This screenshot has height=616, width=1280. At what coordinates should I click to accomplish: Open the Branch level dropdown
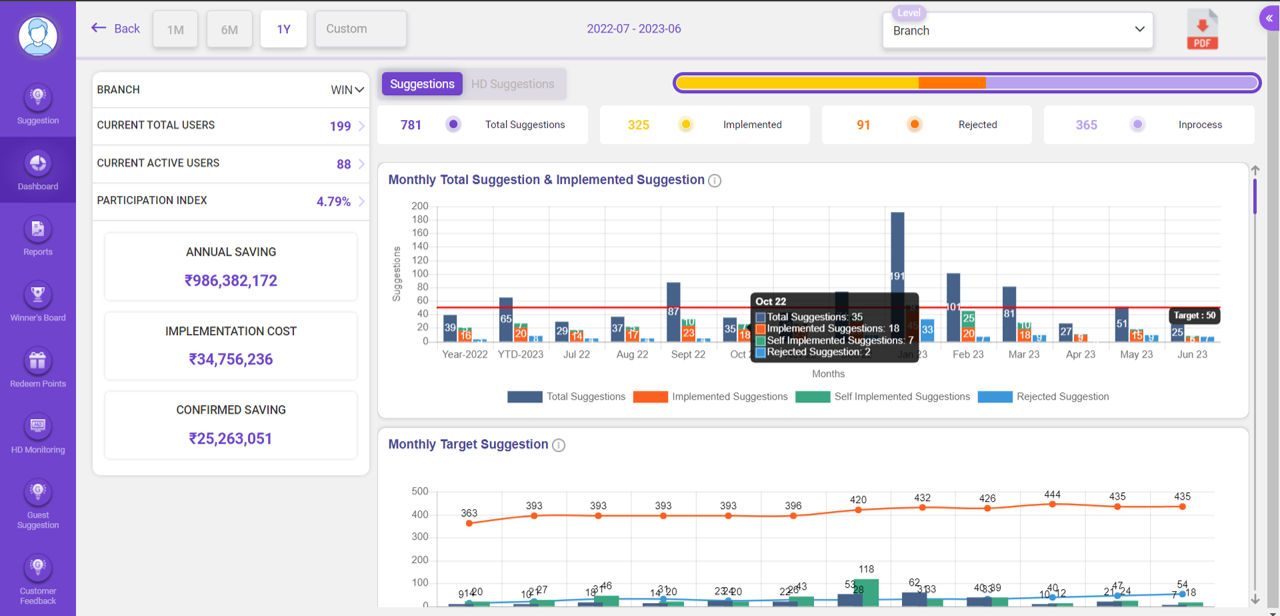click(1017, 30)
